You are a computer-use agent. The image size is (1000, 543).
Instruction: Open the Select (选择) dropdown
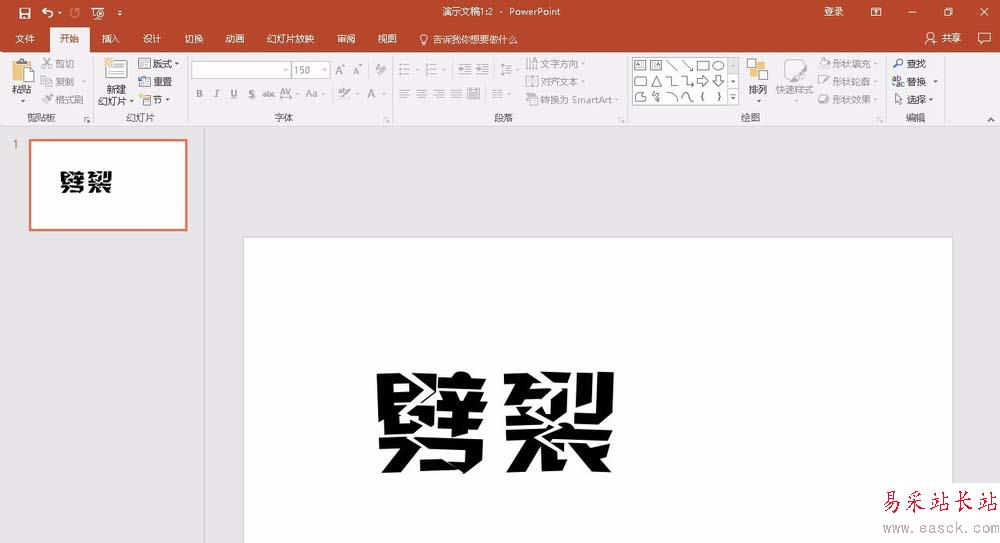(914, 100)
